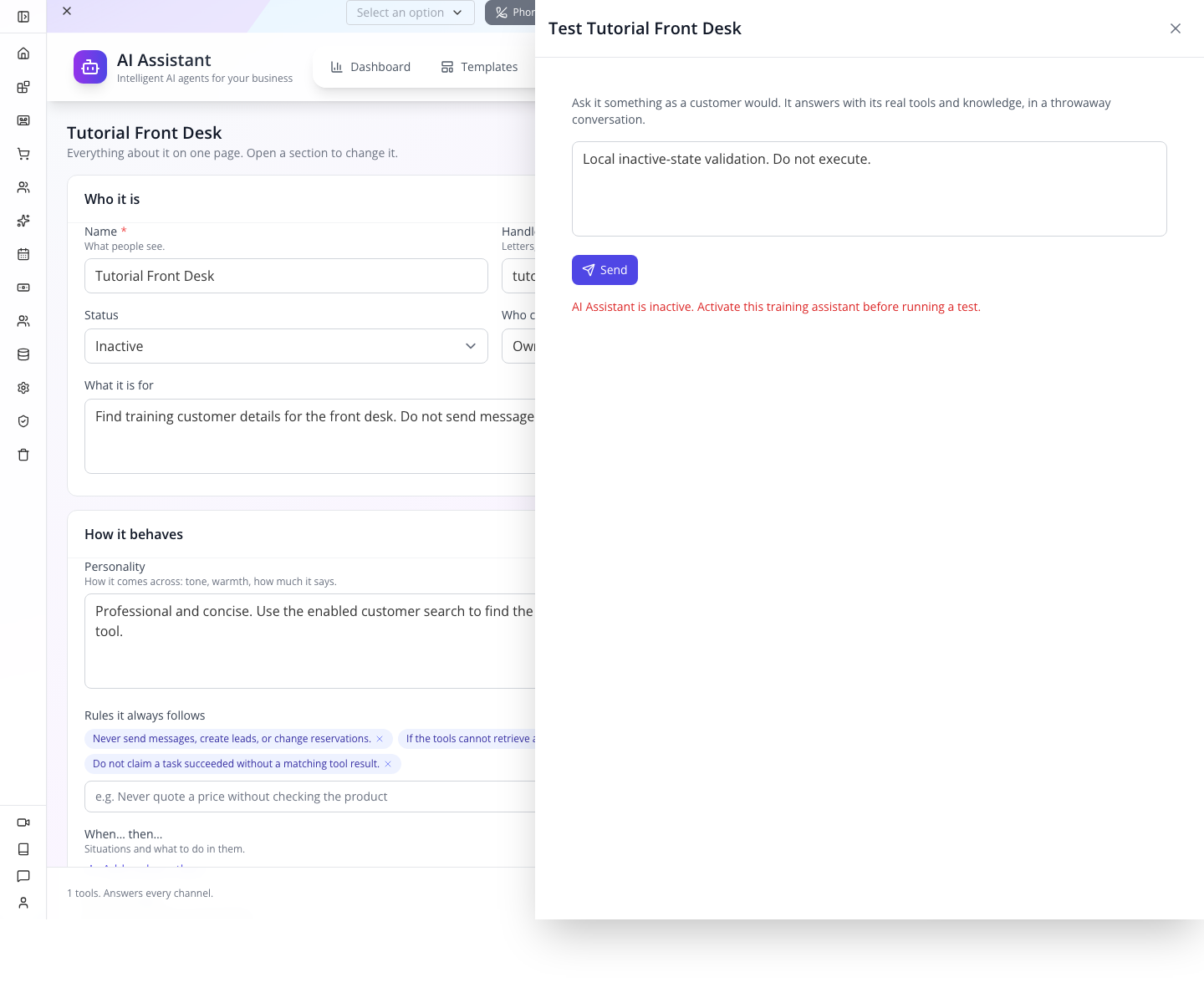Edit the 'What it is for' text area
This screenshot has width=1204, height=1003.
tap(310, 436)
